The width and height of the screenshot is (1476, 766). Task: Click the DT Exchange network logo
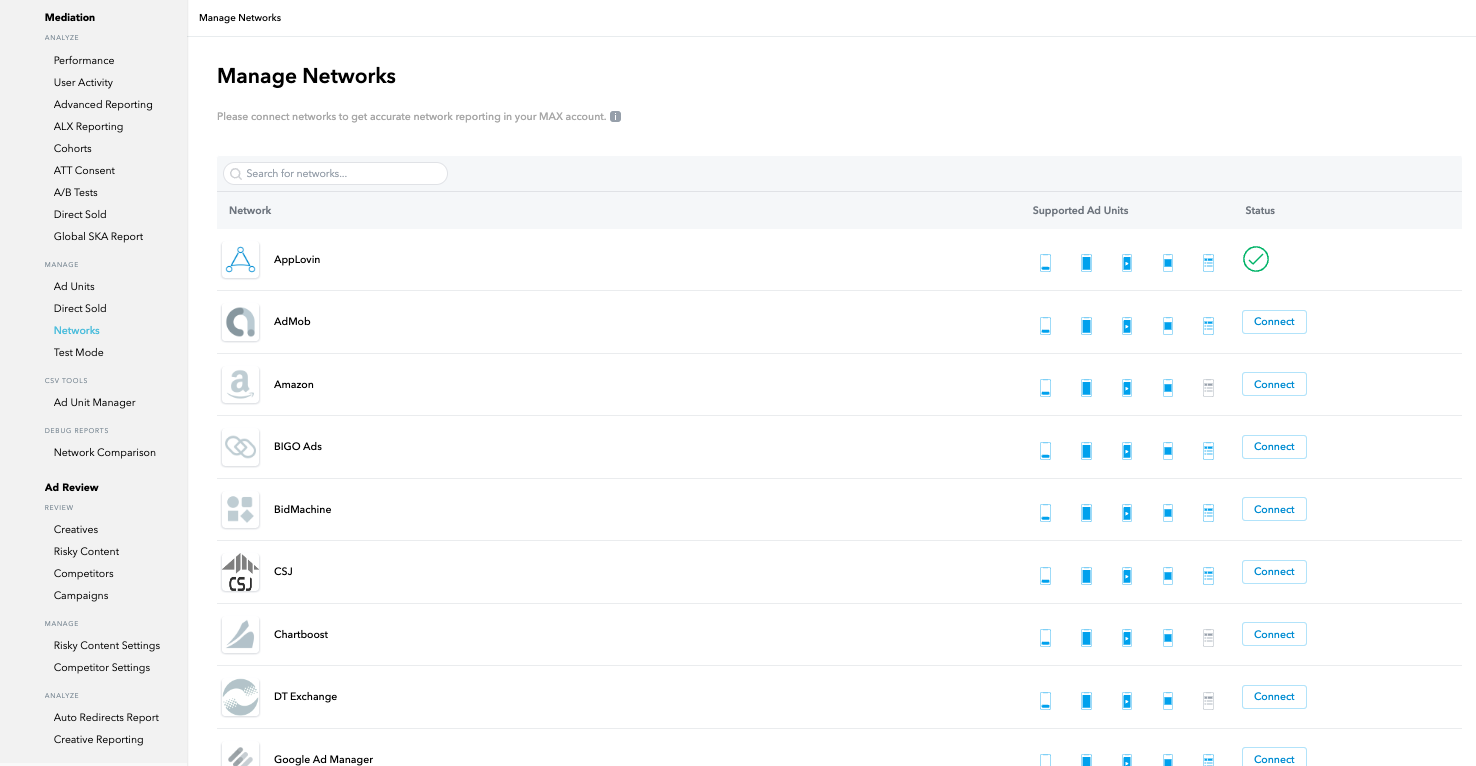click(x=240, y=696)
